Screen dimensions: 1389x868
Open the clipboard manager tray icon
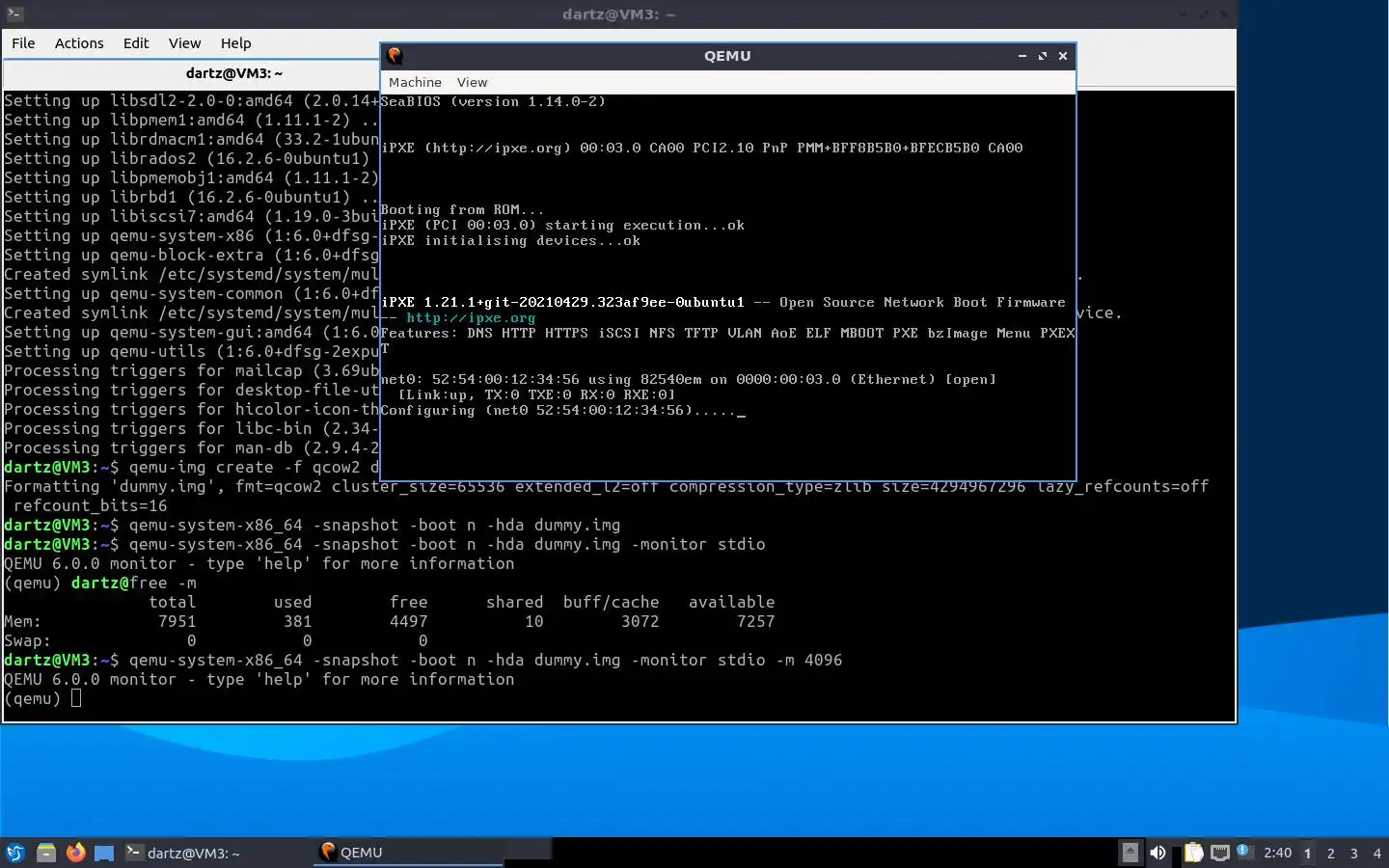(x=1193, y=853)
